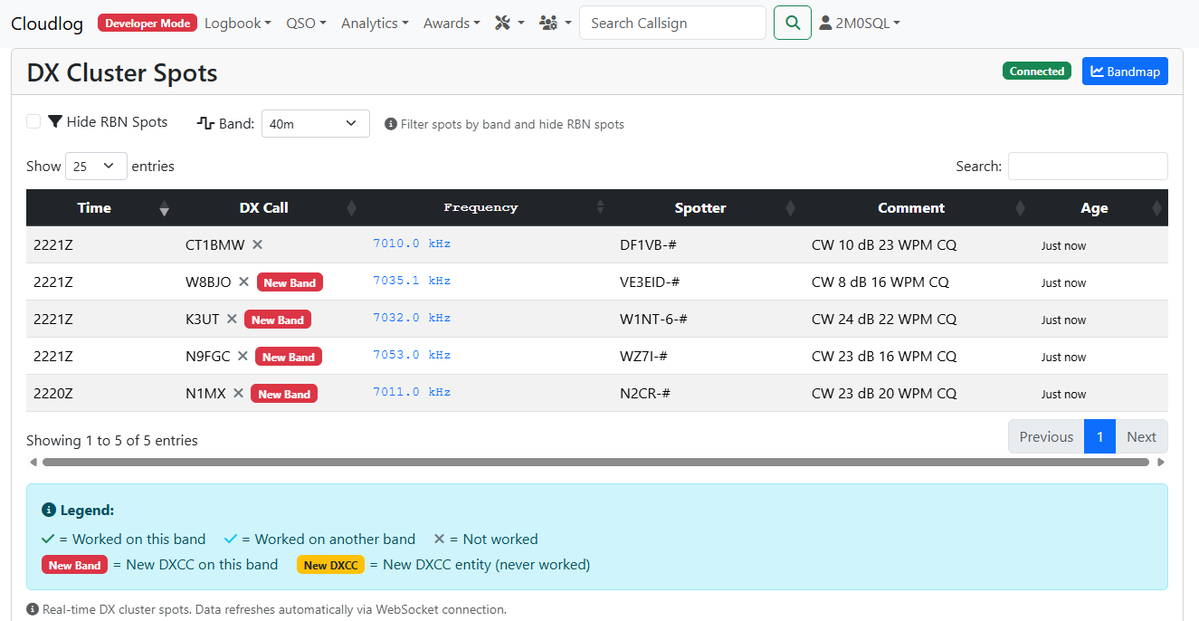Open the Bandmap with its chart button
This screenshot has width=1199, height=621.
click(x=1124, y=70)
